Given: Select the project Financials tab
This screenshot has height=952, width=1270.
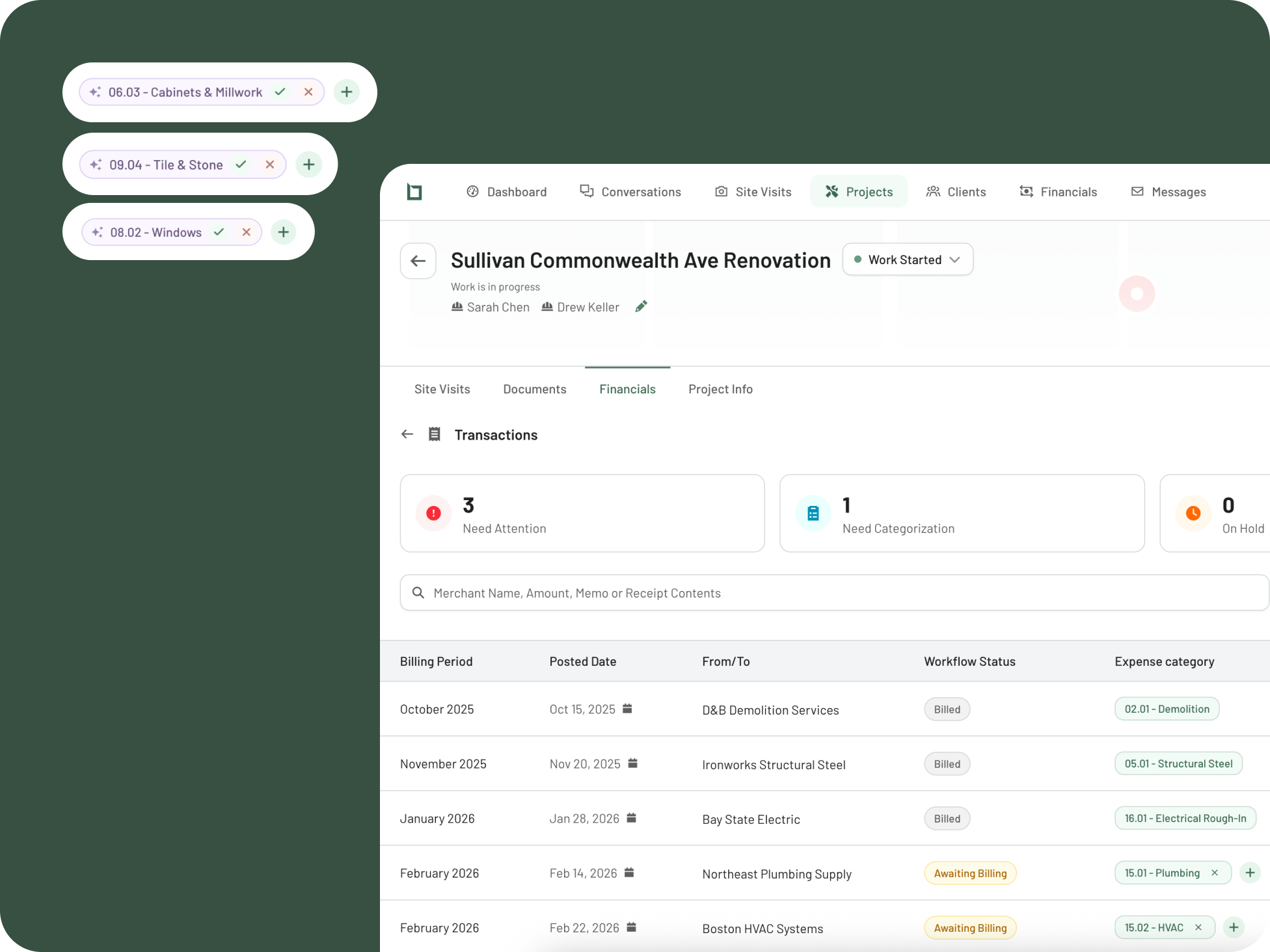Looking at the screenshot, I should pyautogui.click(x=628, y=389).
